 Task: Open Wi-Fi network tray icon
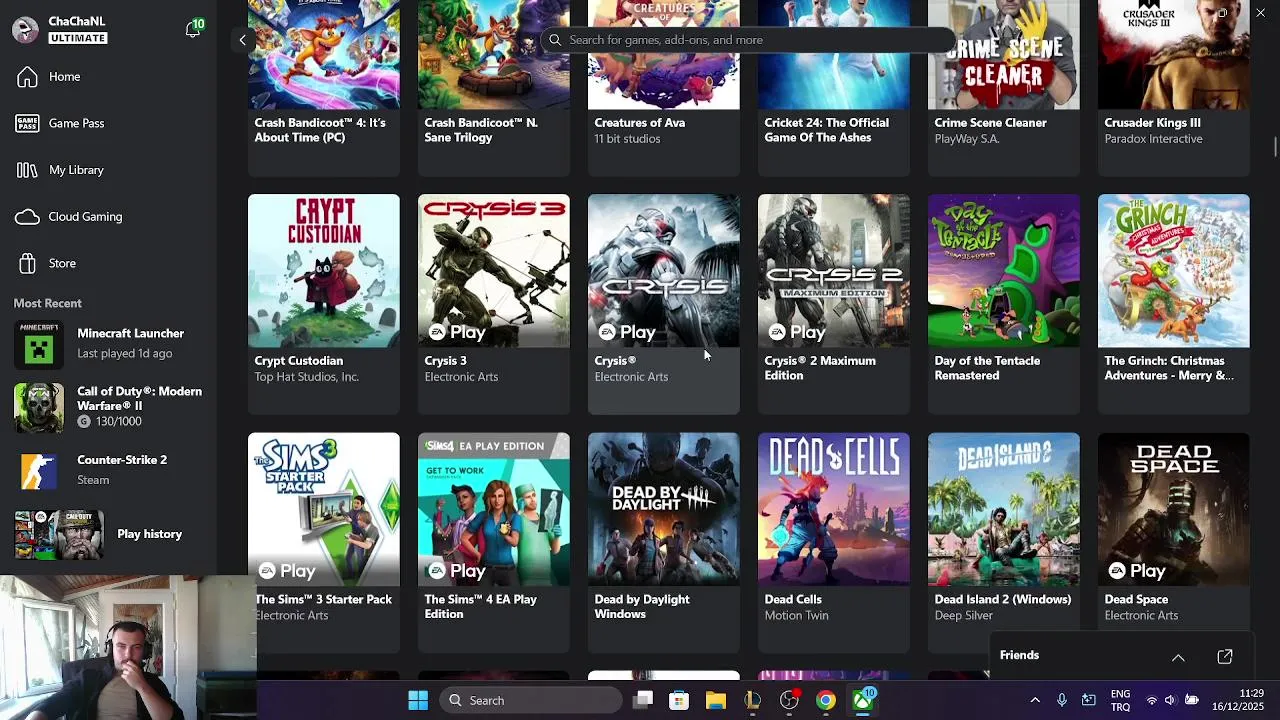pos(1151,700)
